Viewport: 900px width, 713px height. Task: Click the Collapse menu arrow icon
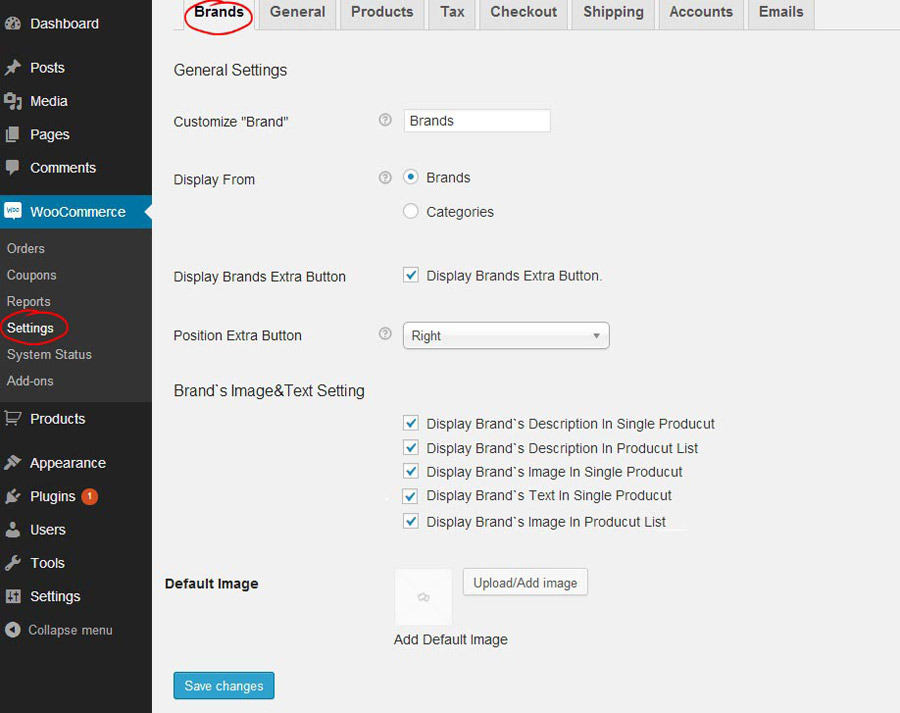pyautogui.click(x=13, y=630)
